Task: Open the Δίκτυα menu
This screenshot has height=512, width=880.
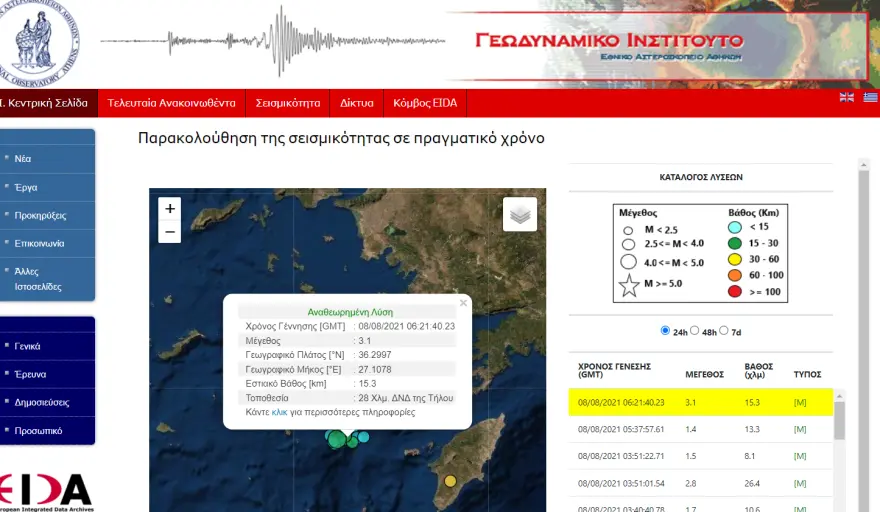Action: click(356, 103)
